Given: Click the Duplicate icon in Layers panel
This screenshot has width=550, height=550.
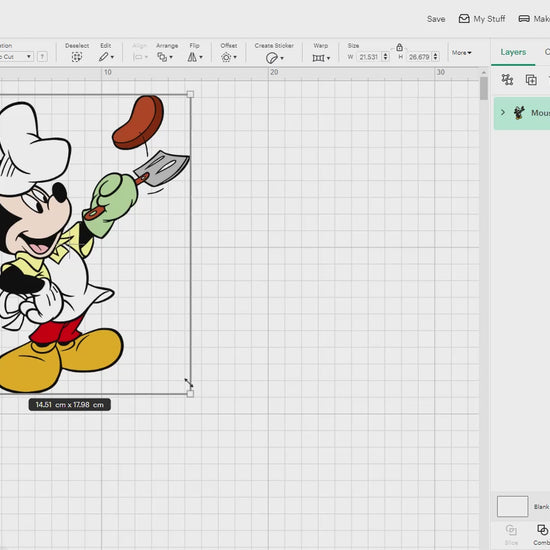Looking at the screenshot, I should coord(531,80).
